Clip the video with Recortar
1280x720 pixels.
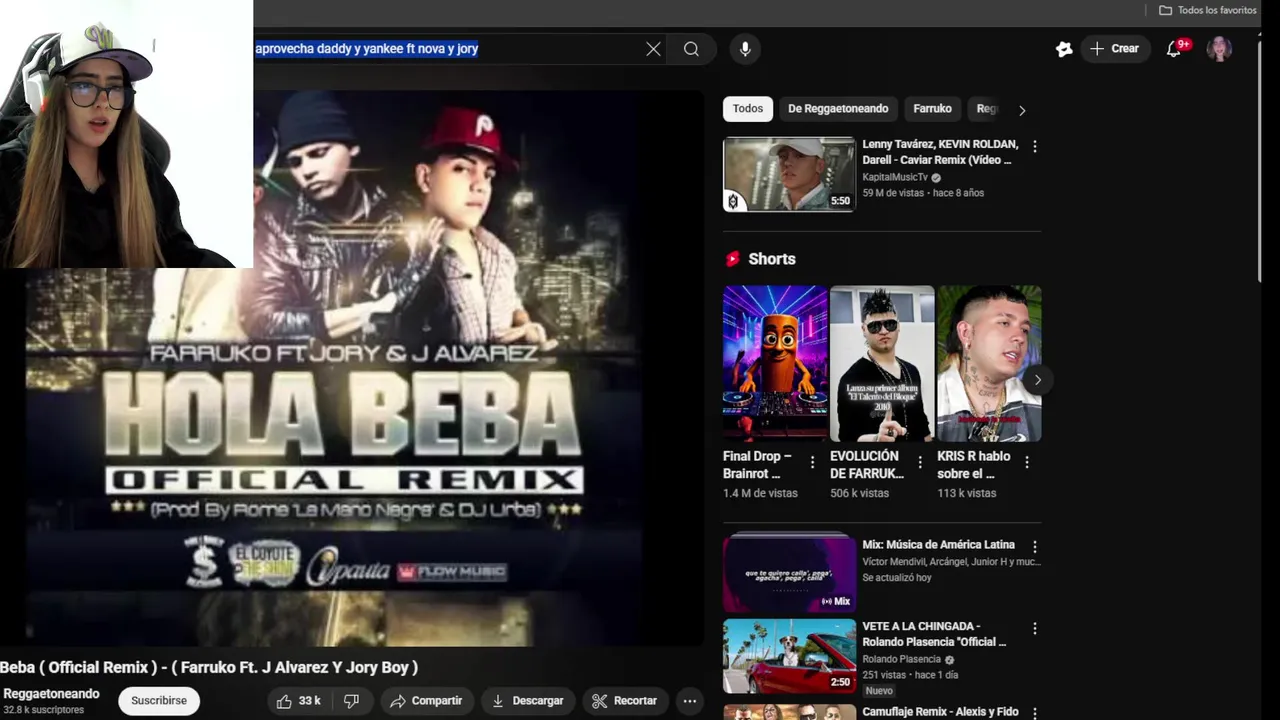tap(624, 701)
